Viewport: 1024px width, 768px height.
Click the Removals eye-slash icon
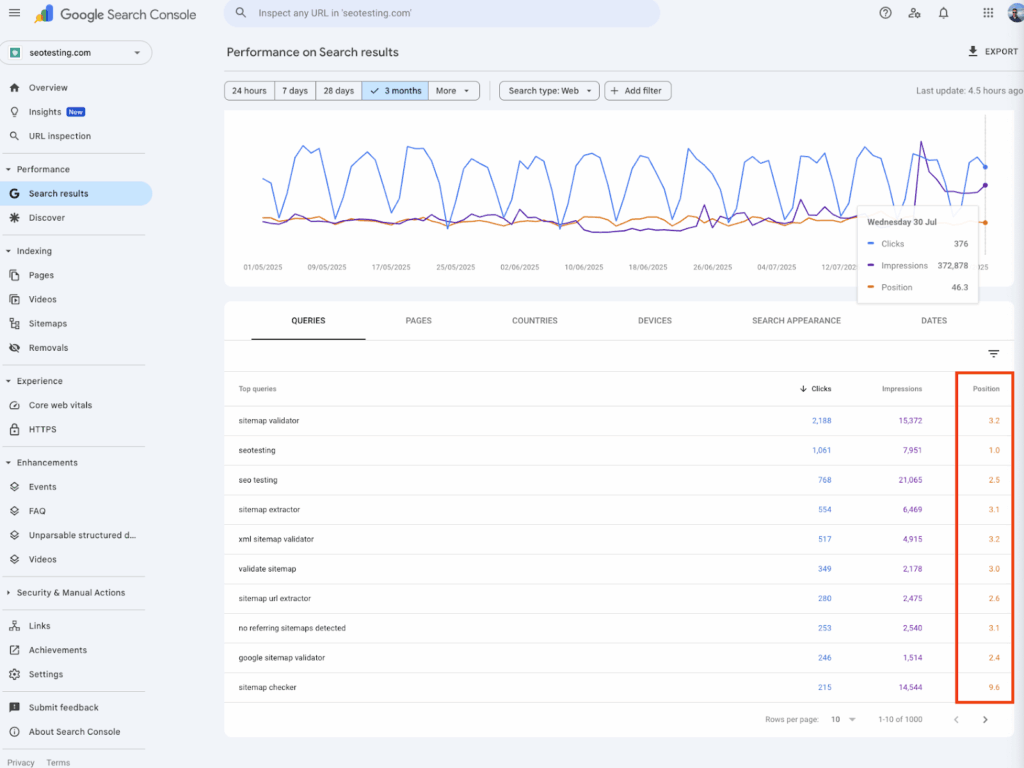point(14,347)
